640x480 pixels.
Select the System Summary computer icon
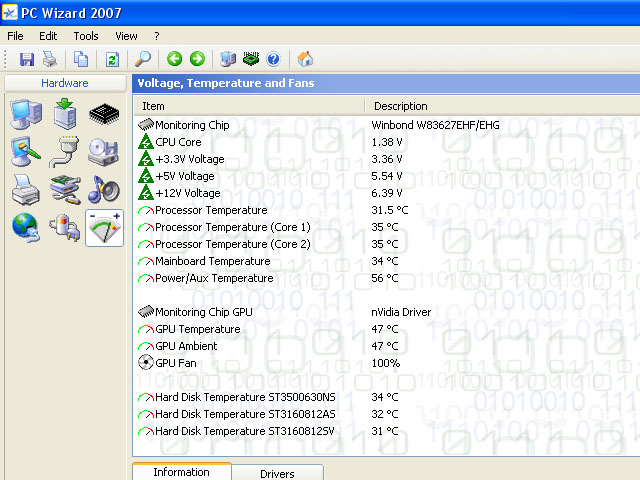[26, 114]
